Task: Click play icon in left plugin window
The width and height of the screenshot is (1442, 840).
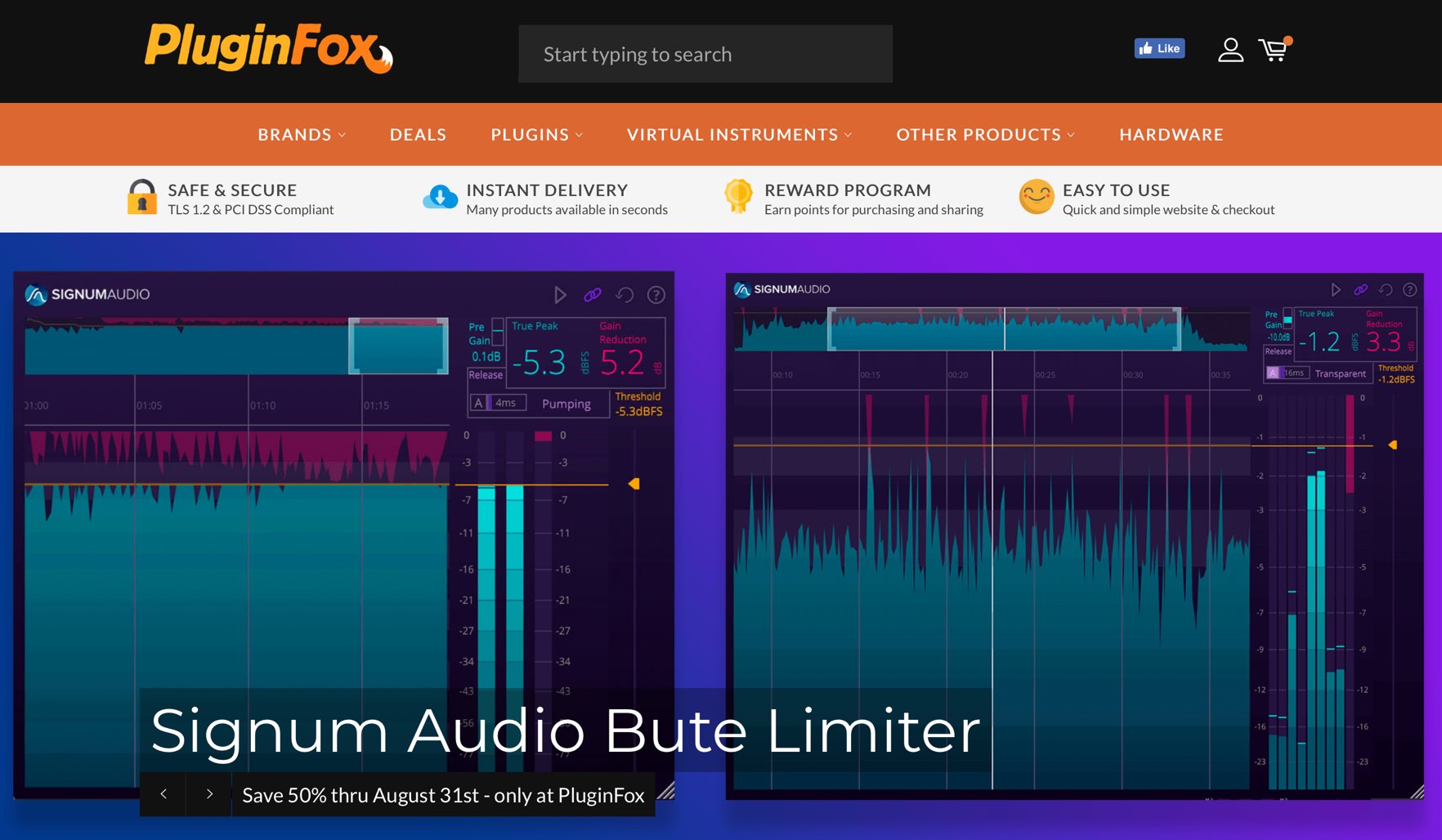Action: [x=560, y=295]
